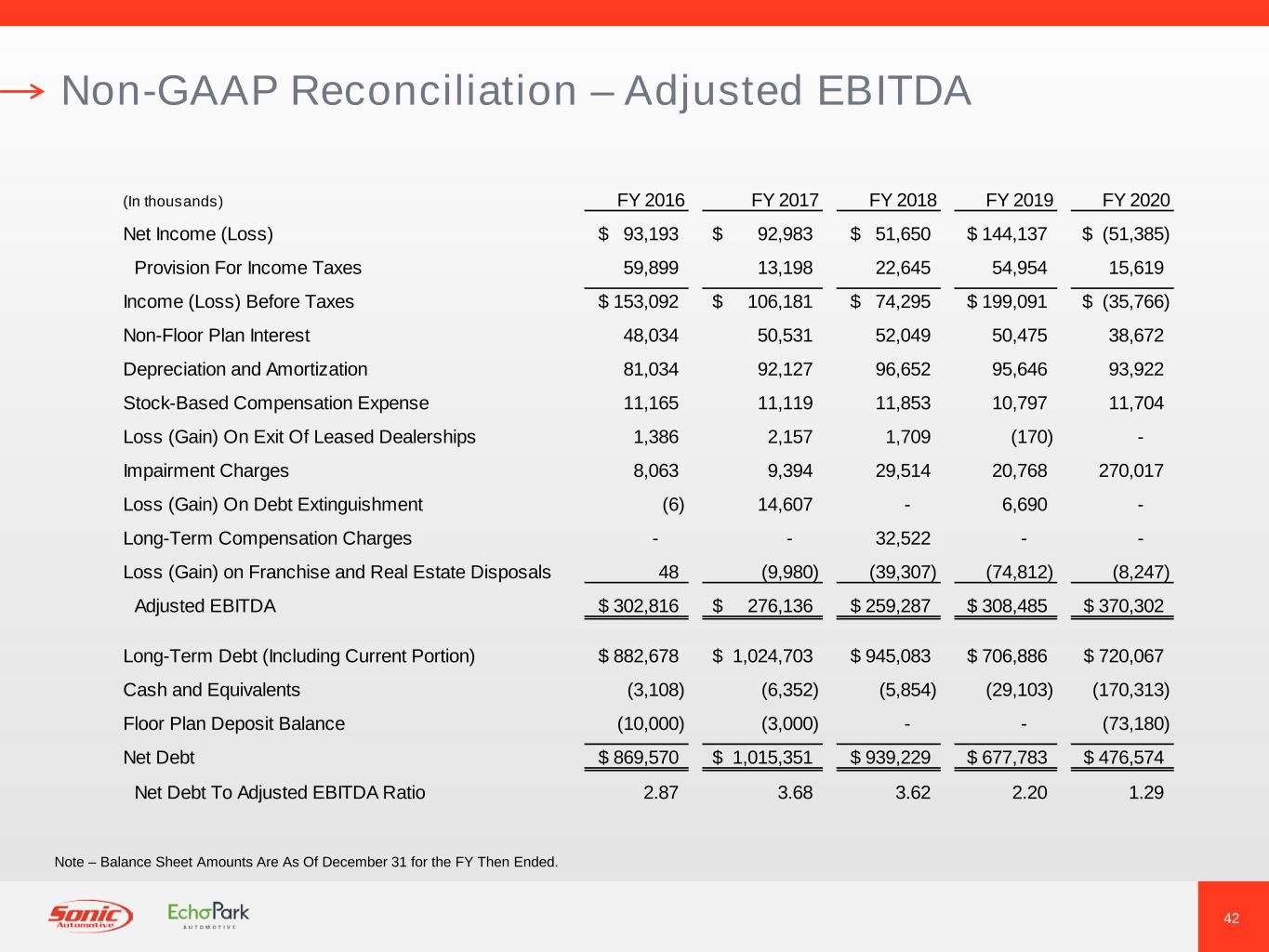Select the FY 2020 column header
This screenshot has width=1269, height=952.
tap(1135, 200)
